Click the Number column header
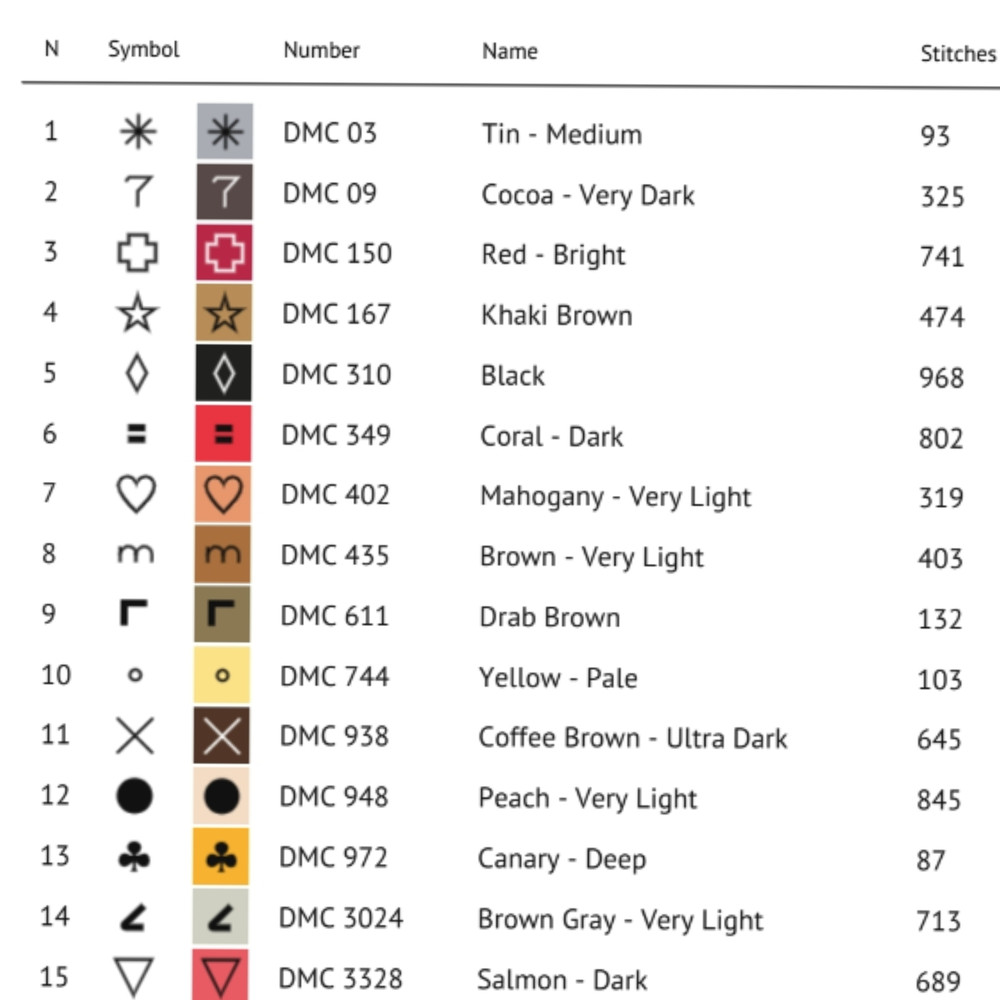This screenshot has height=1000, width=1000. [321, 50]
